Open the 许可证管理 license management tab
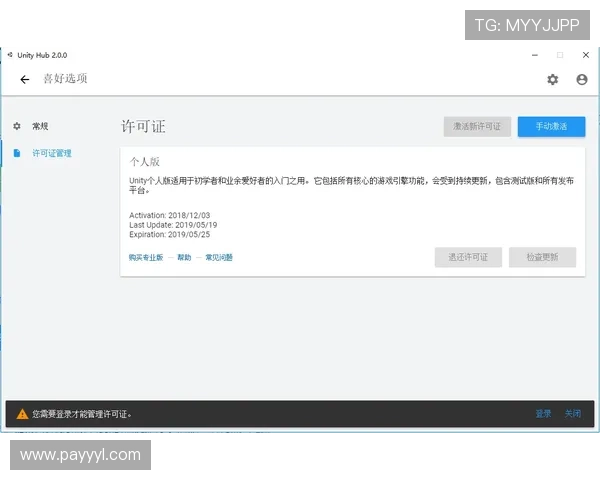This screenshot has height=480, width=600. [52, 153]
